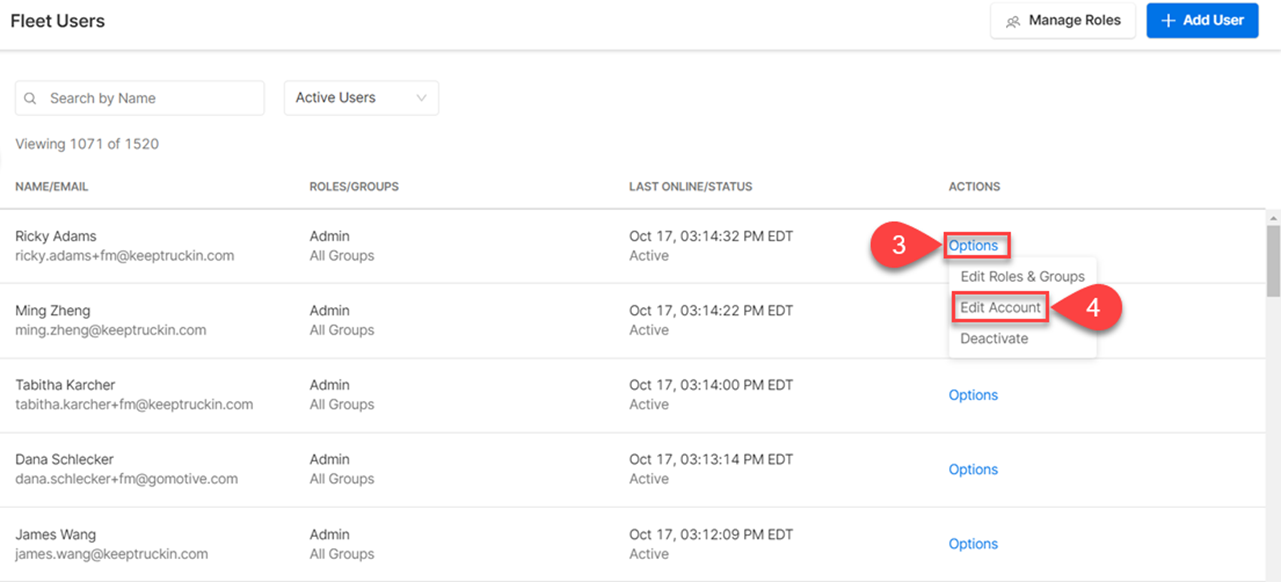Open the Active Users filter dropdown
This screenshot has width=1281, height=582.
(x=361, y=98)
